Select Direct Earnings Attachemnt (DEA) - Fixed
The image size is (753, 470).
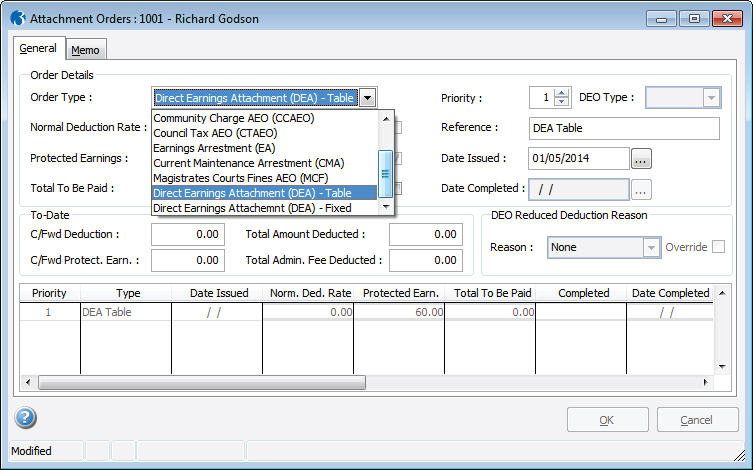click(x=265, y=208)
